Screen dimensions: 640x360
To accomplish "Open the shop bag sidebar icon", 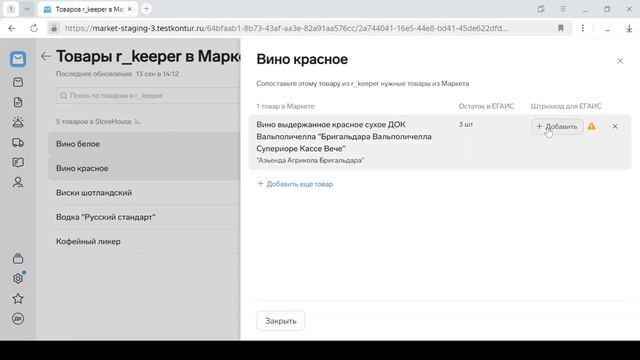I will point(18,258).
